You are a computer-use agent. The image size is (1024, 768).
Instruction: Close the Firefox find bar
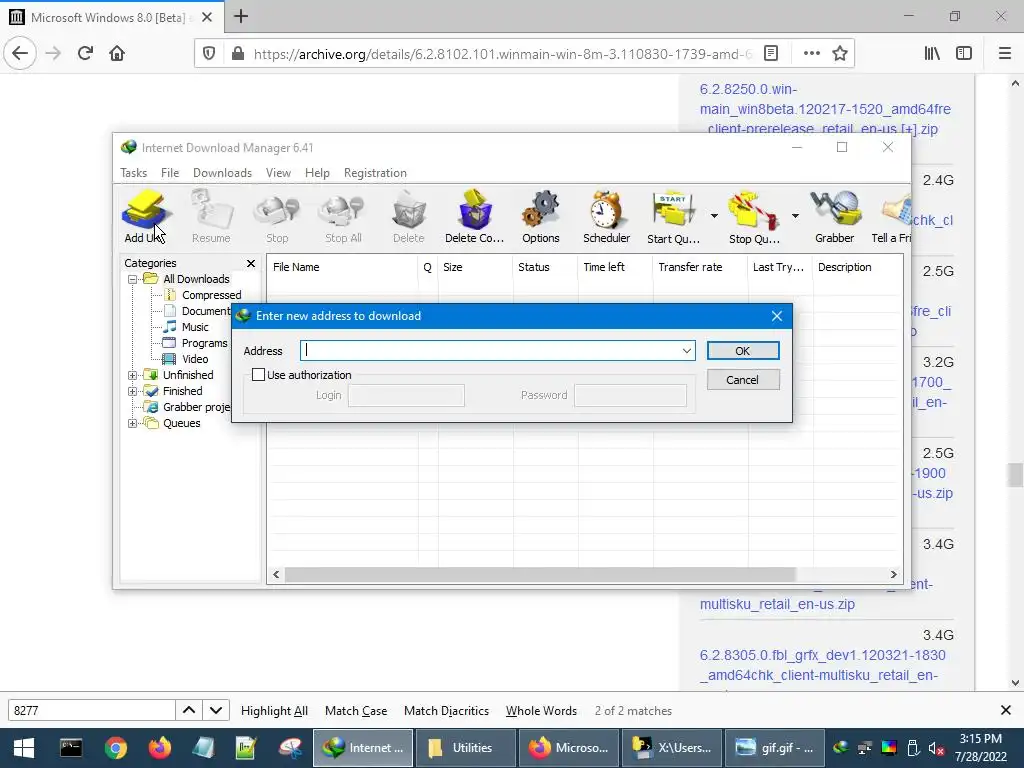[x=1006, y=710]
